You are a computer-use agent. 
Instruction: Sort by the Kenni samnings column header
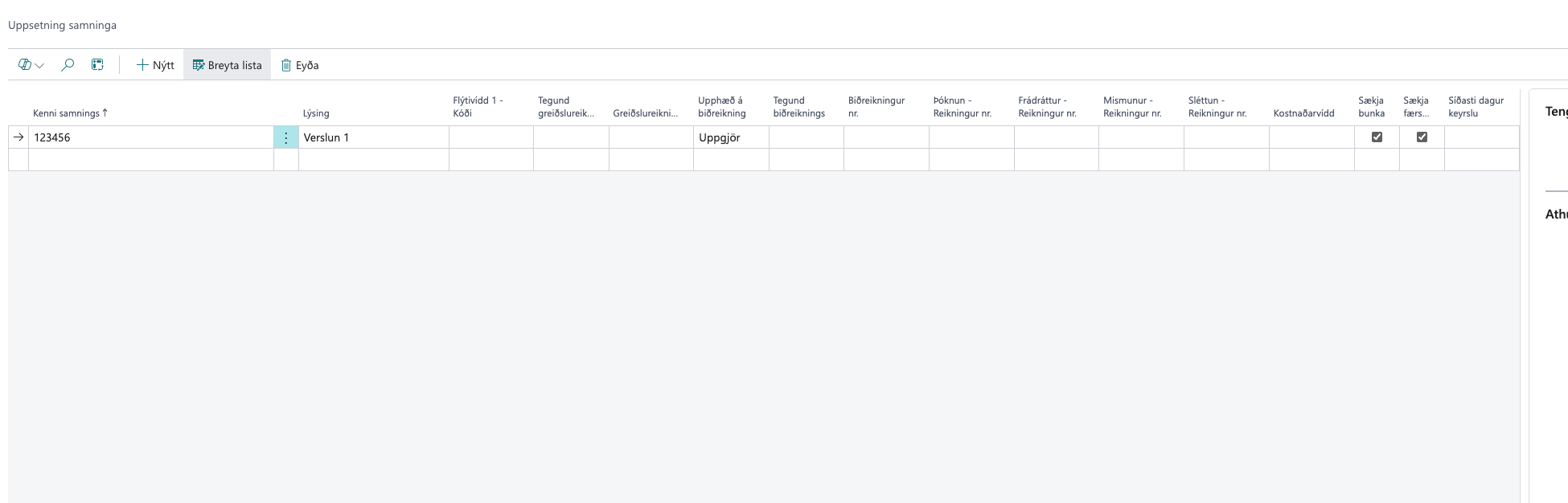pyautogui.click(x=67, y=113)
